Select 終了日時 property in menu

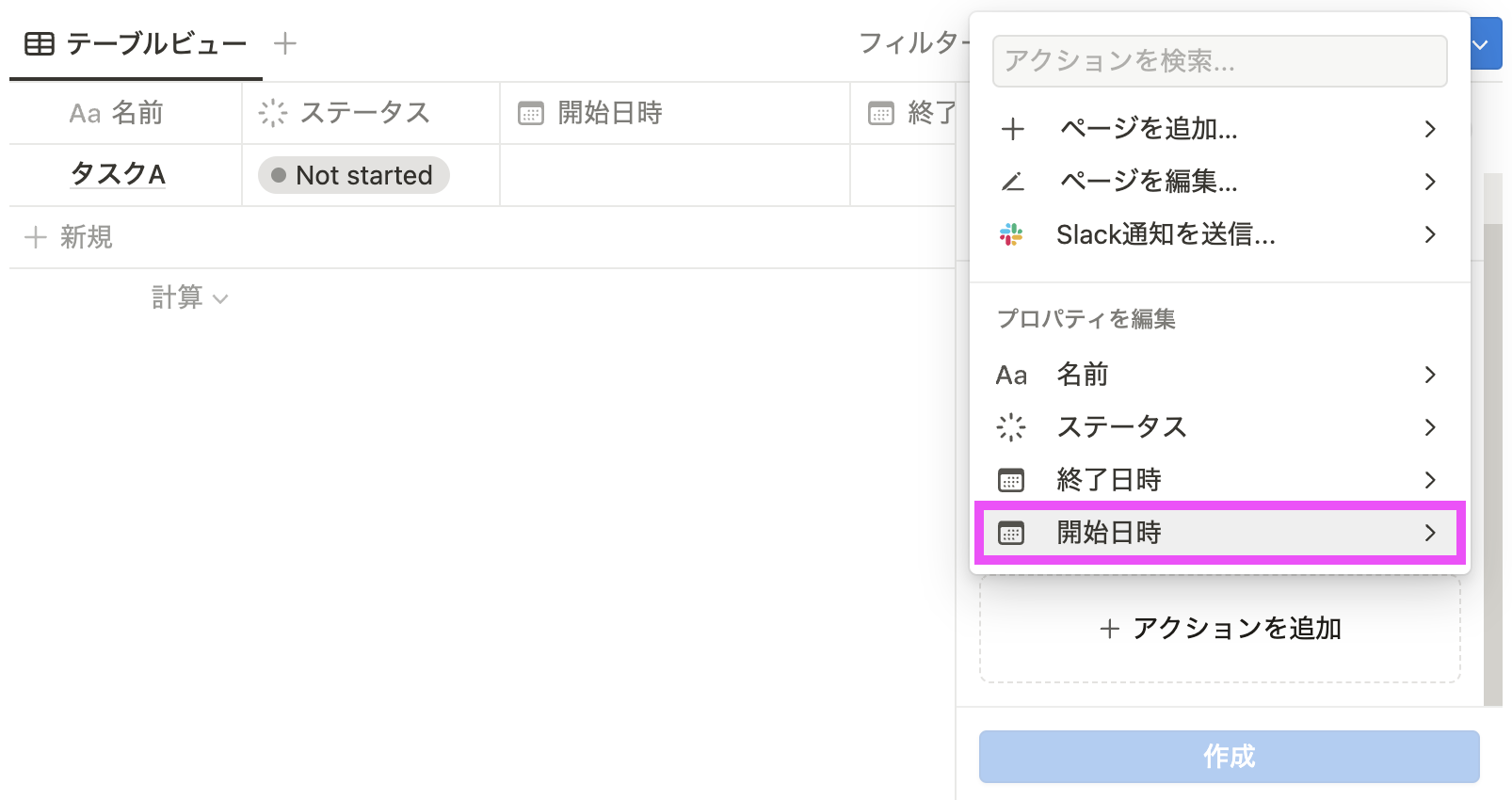click(1219, 480)
